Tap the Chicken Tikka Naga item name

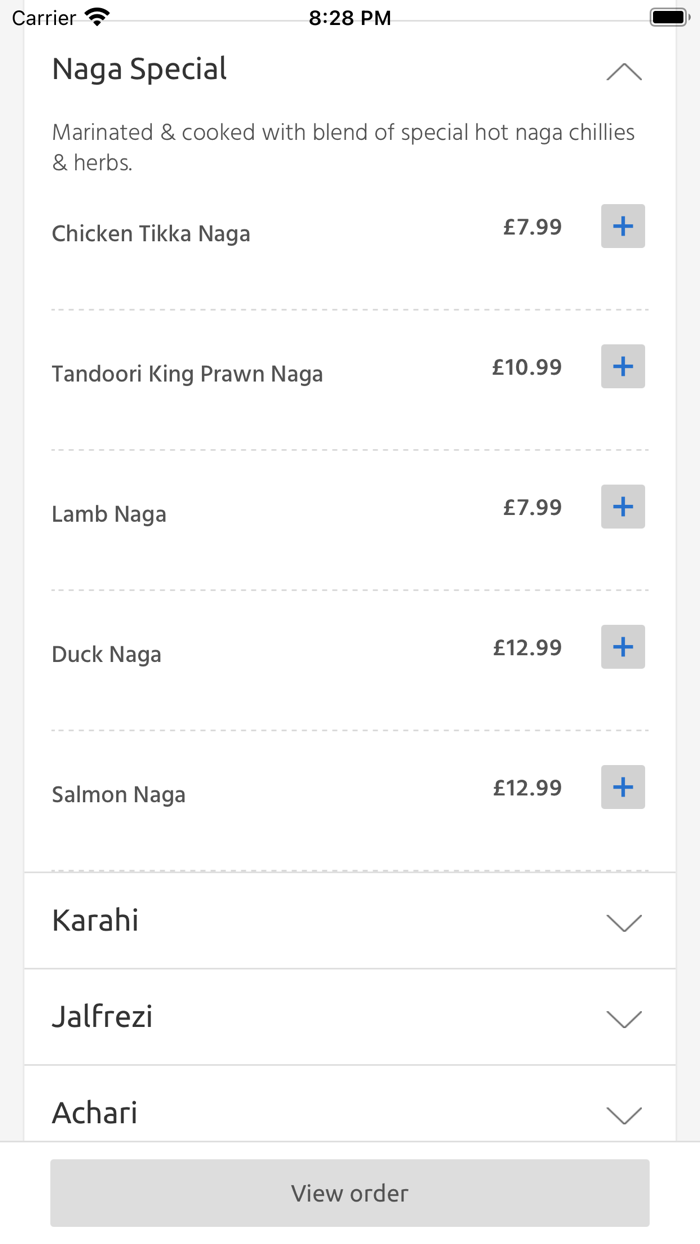(151, 234)
